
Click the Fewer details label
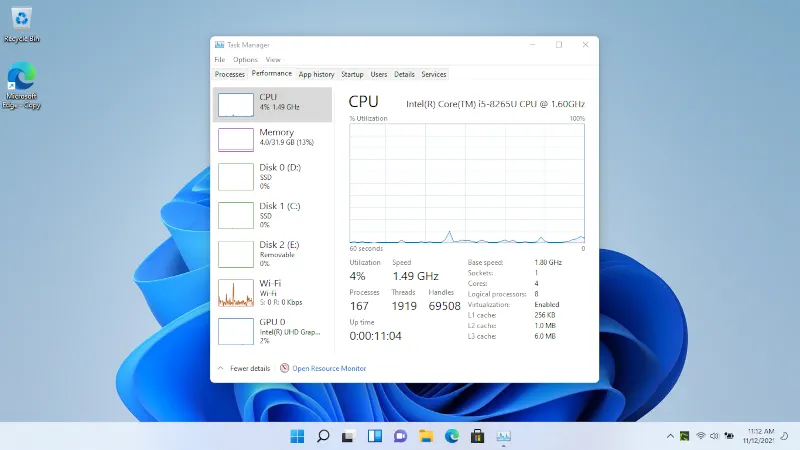coord(250,368)
